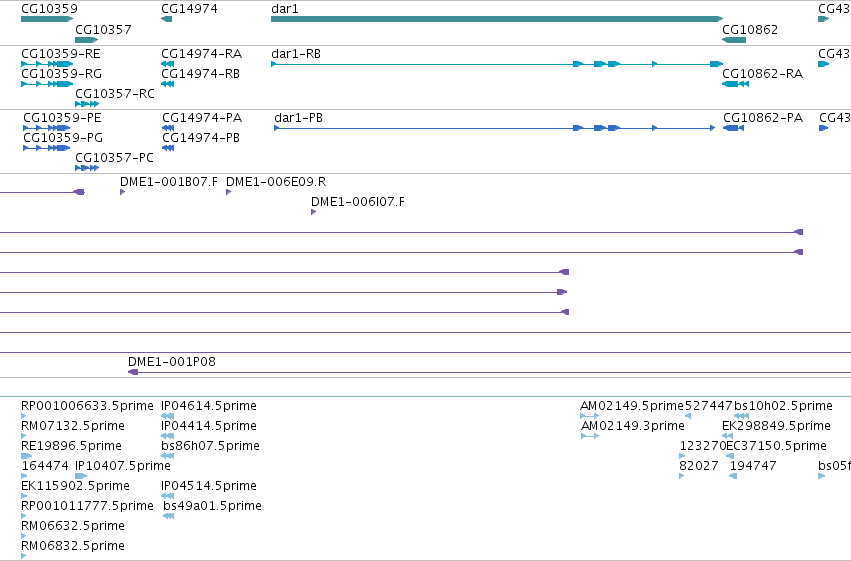The height and width of the screenshot is (561, 851).
Task: Click the CG14974-PA protein label
Action: [202, 118]
